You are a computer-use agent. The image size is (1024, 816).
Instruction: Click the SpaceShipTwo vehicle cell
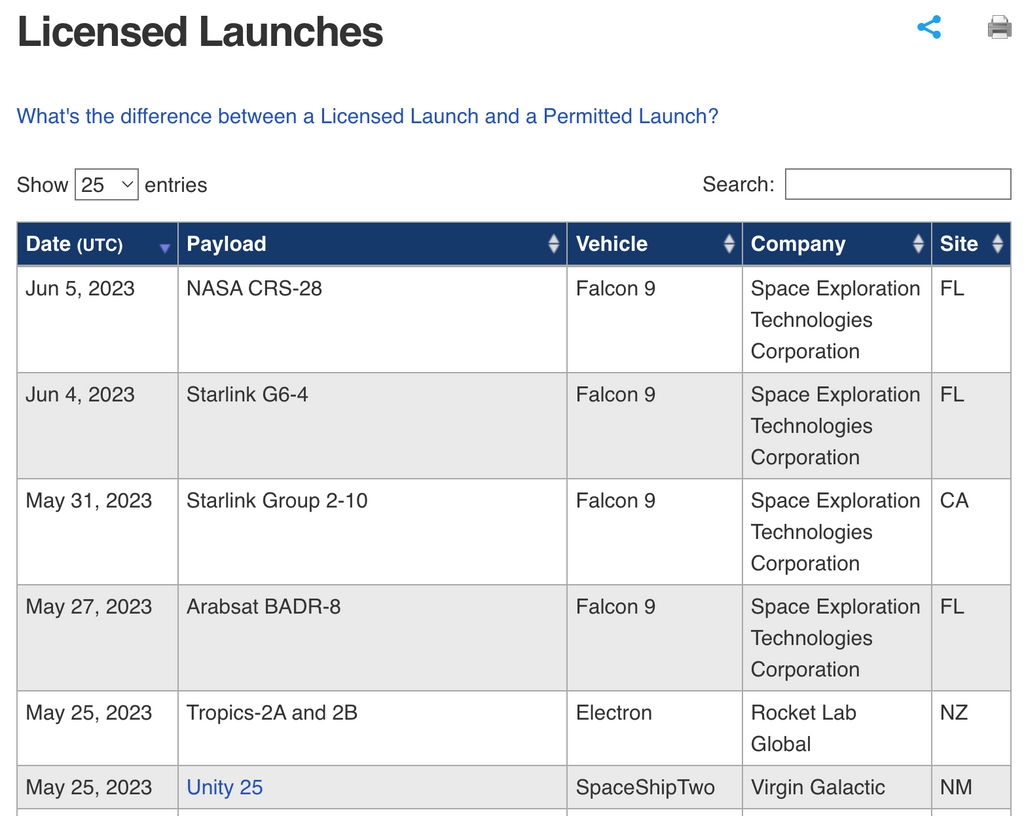(654, 787)
